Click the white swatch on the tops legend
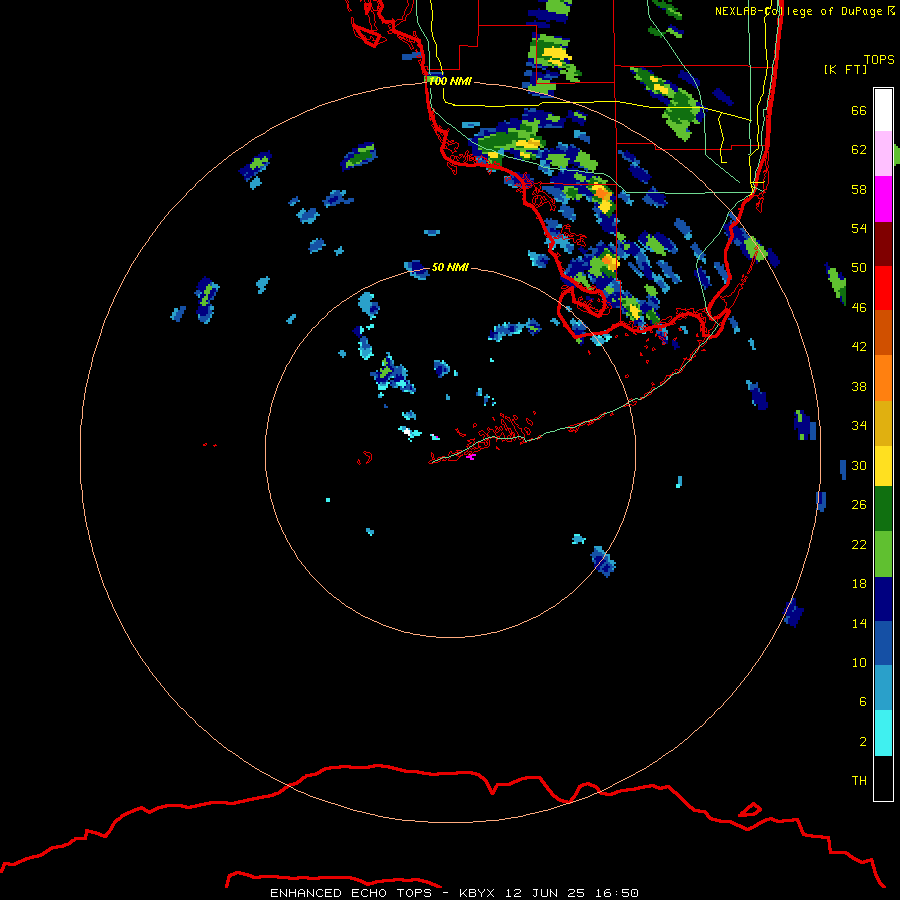 pyautogui.click(x=883, y=110)
